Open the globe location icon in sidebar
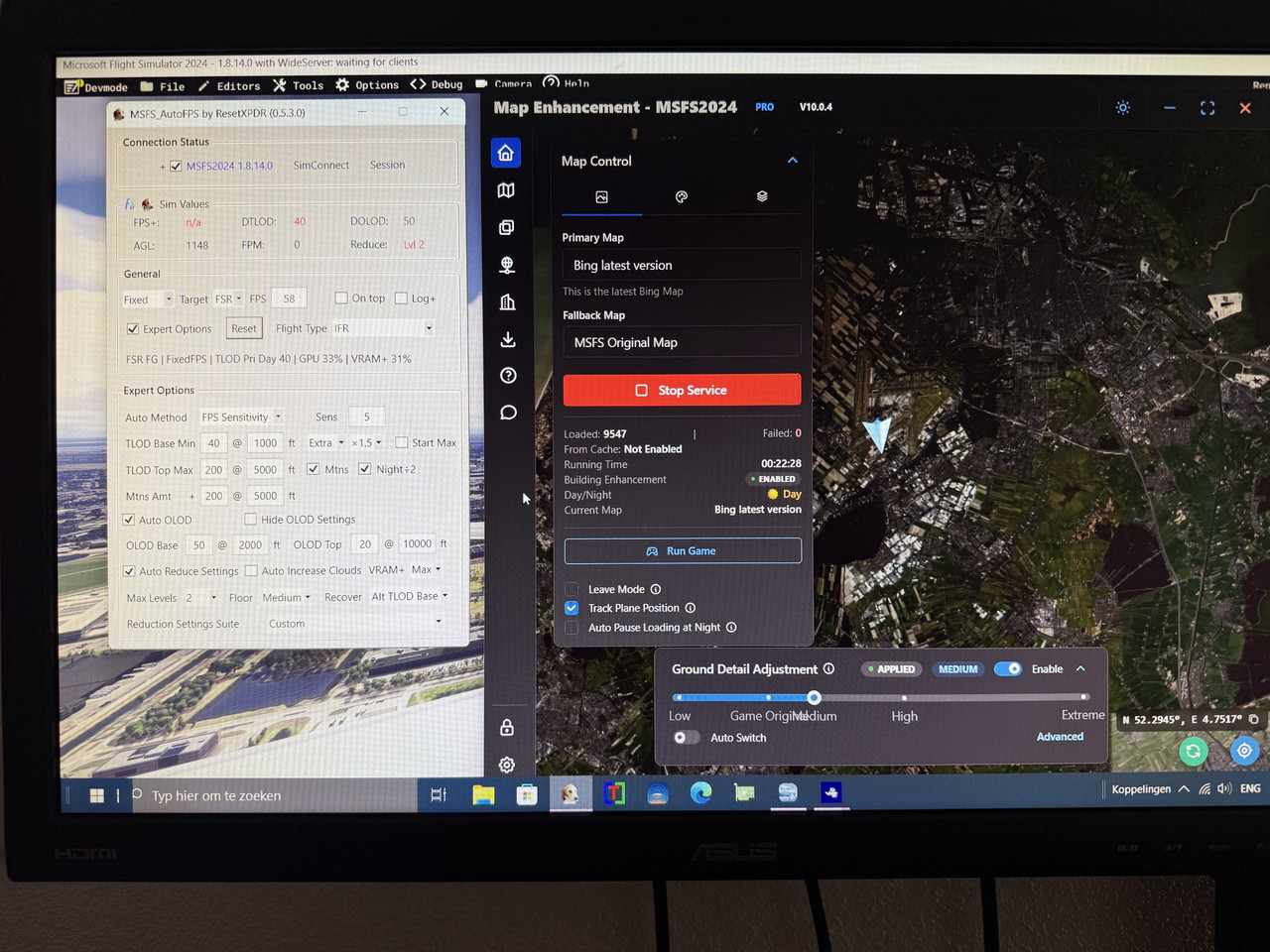This screenshot has width=1270, height=952. [x=507, y=265]
